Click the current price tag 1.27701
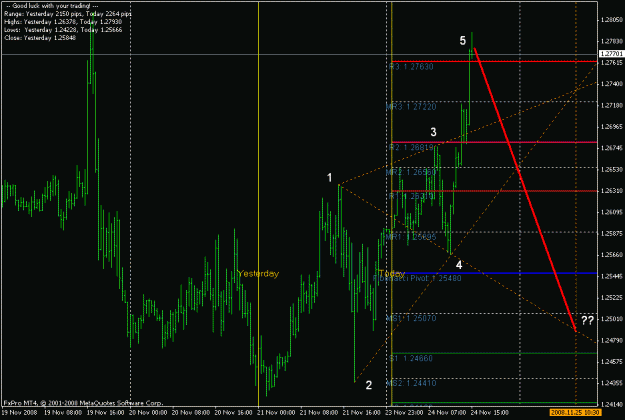Viewport: 625px width, 420px height. tap(611, 53)
